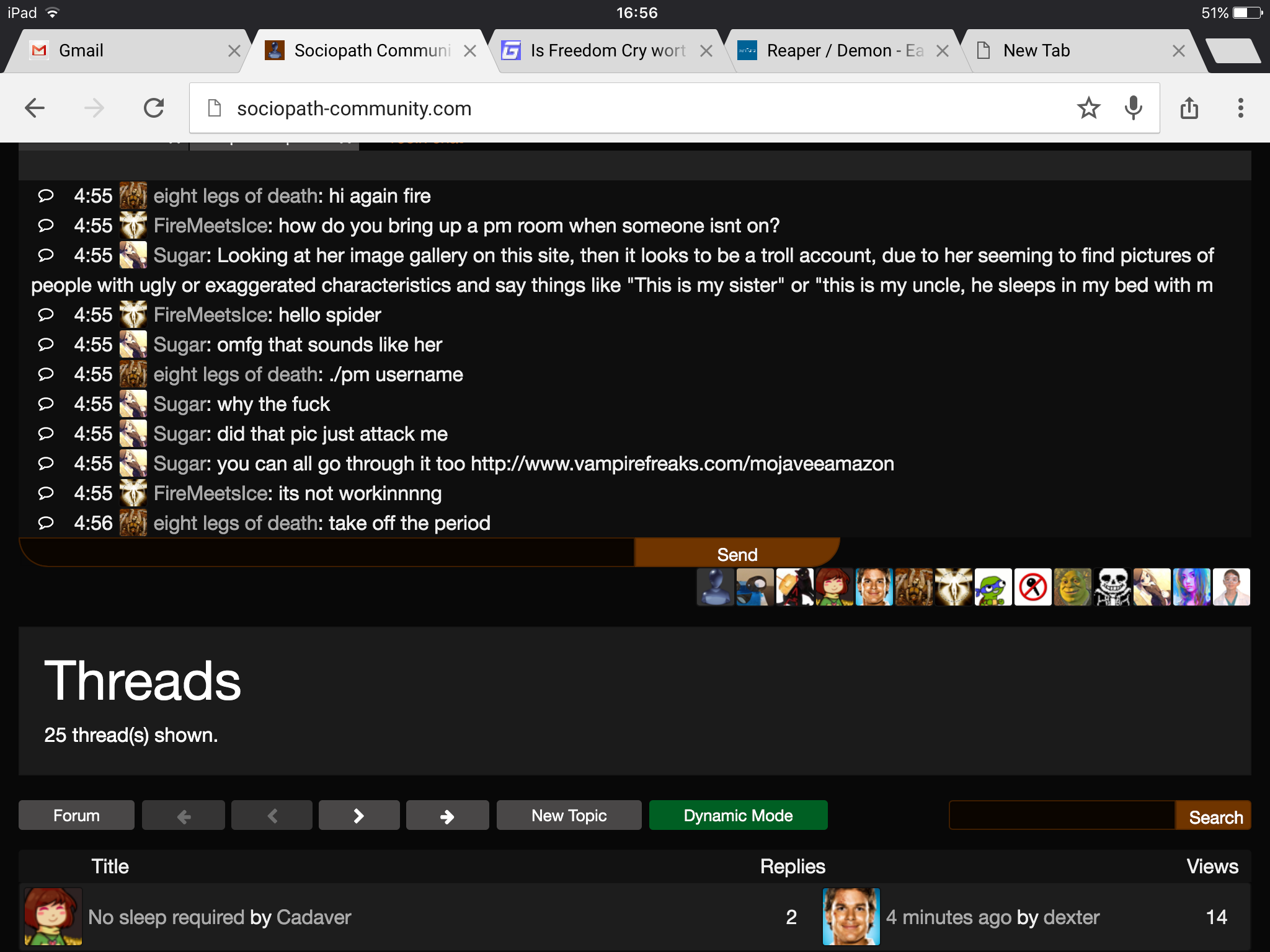Open dexter's profile from last reply
Screen dimensions: 1270x952
coord(1072,917)
